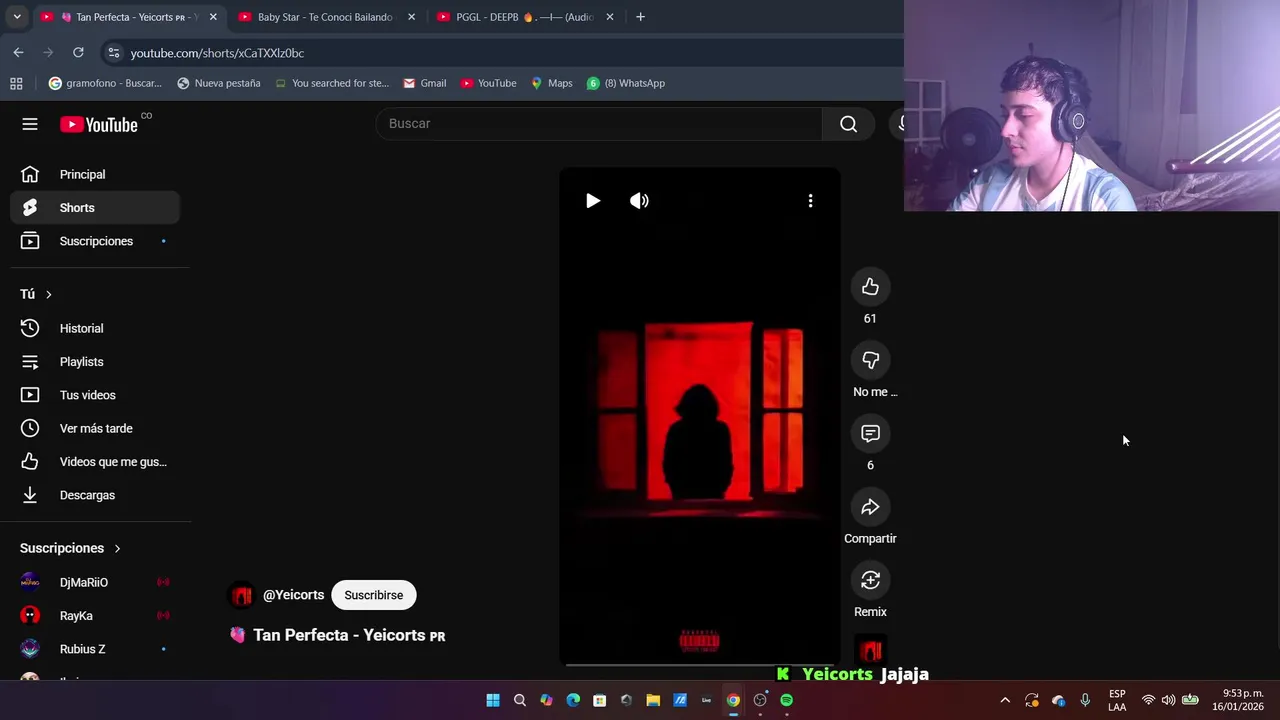Screen dimensions: 1280x720
Task: Click the search magnifier button
Action: [x=848, y=124]
